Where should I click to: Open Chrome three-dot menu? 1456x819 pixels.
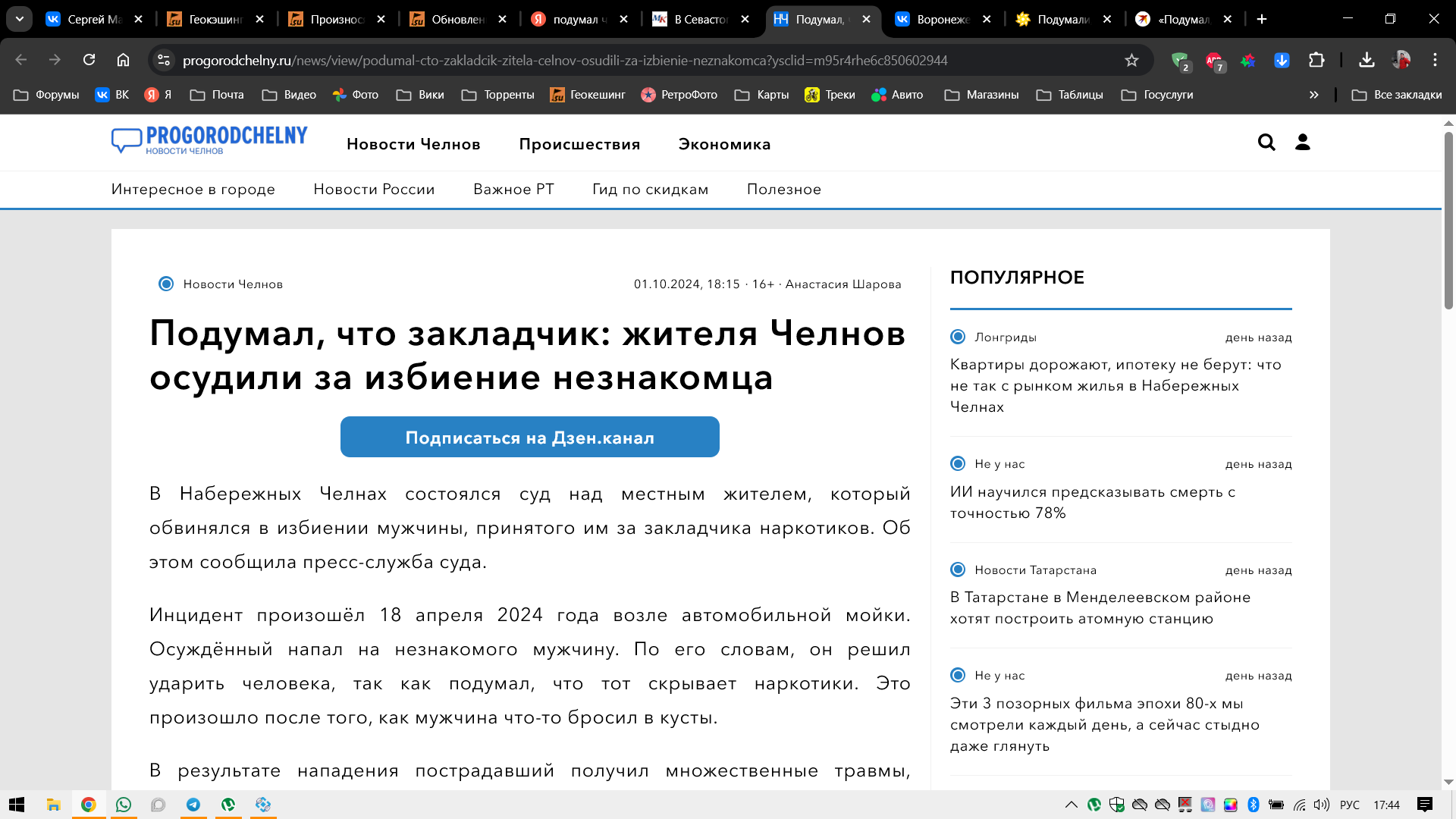click(x=1435, y=60)
